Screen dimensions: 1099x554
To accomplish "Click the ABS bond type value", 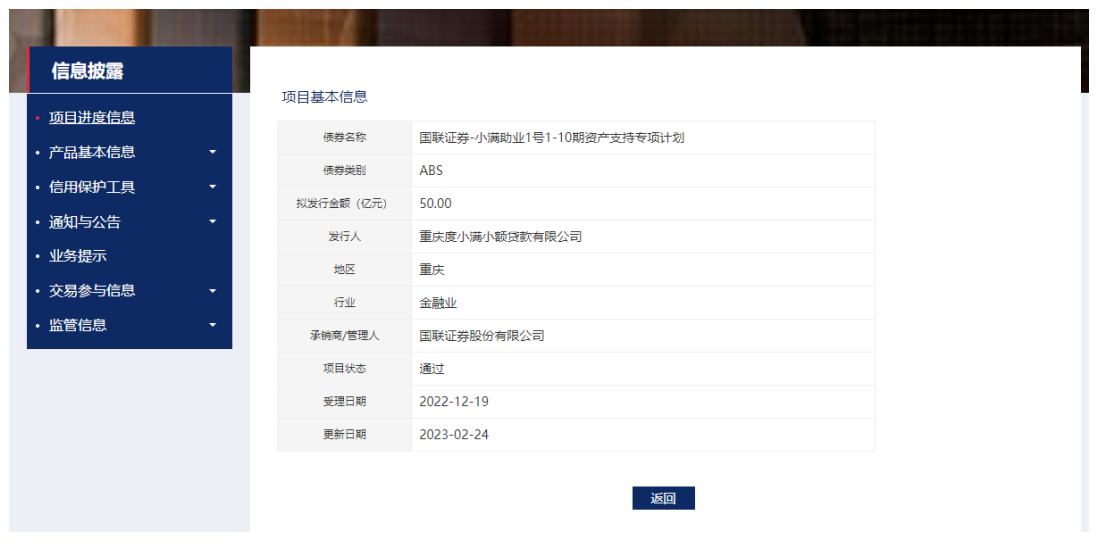I will point(431,170).
